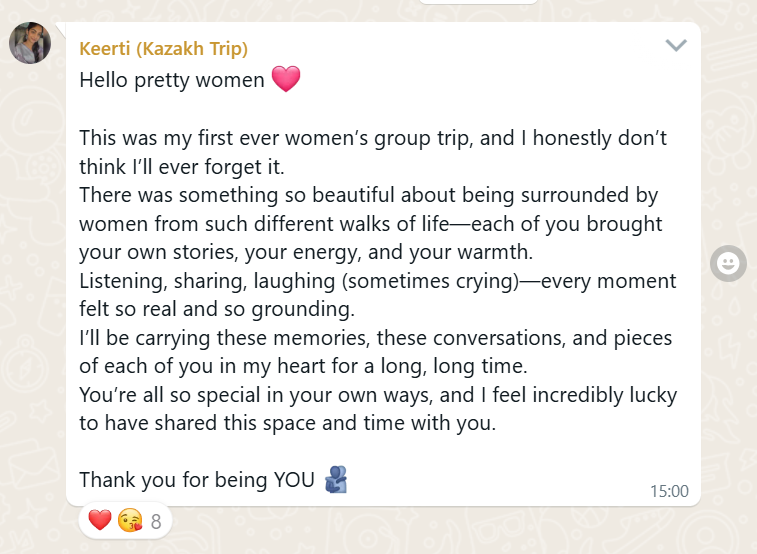This screenshot has width=757, height=554.
Task: Click the smiley react-to-message button
Action: [x=728, y=263]
